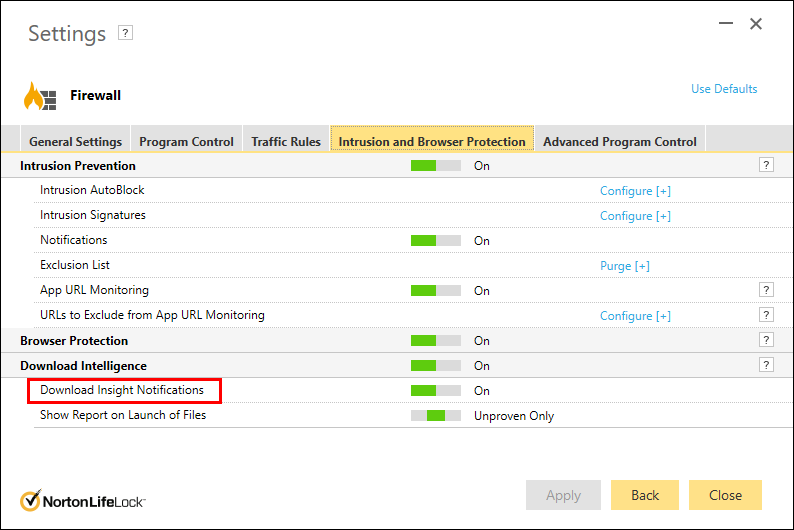Screen dimensions: 794x530
Task: Open the Advanced Program Control tab
Action: 620,142
